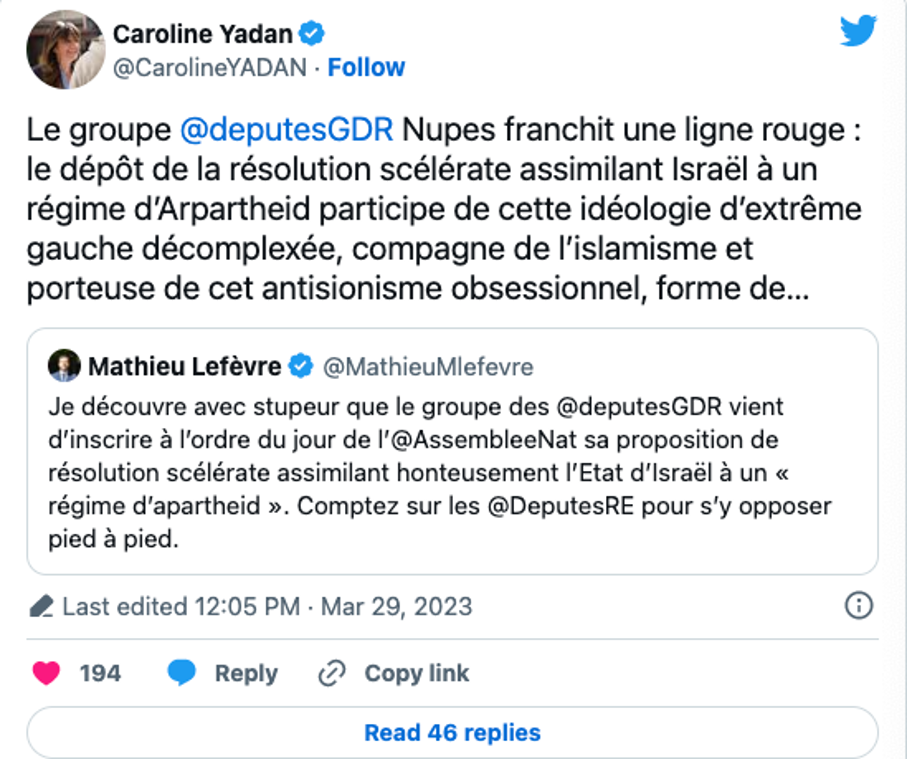The image size is (908, 760).
Task: Open the tweet info icon
Action: [x=859, y=605]
